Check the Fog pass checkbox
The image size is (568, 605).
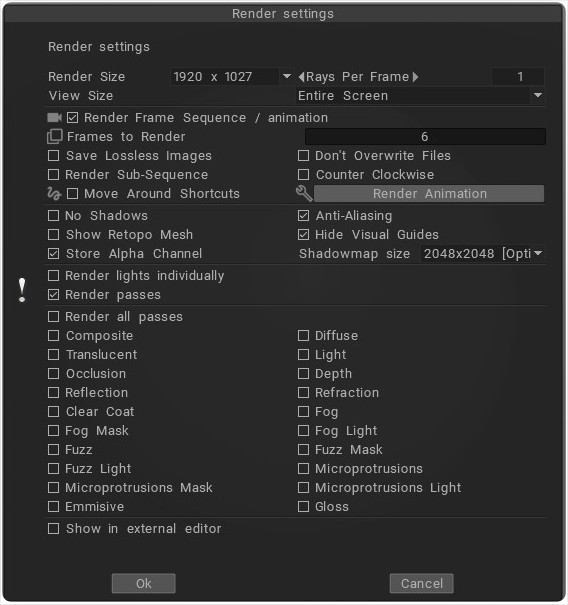coord(304,411)
